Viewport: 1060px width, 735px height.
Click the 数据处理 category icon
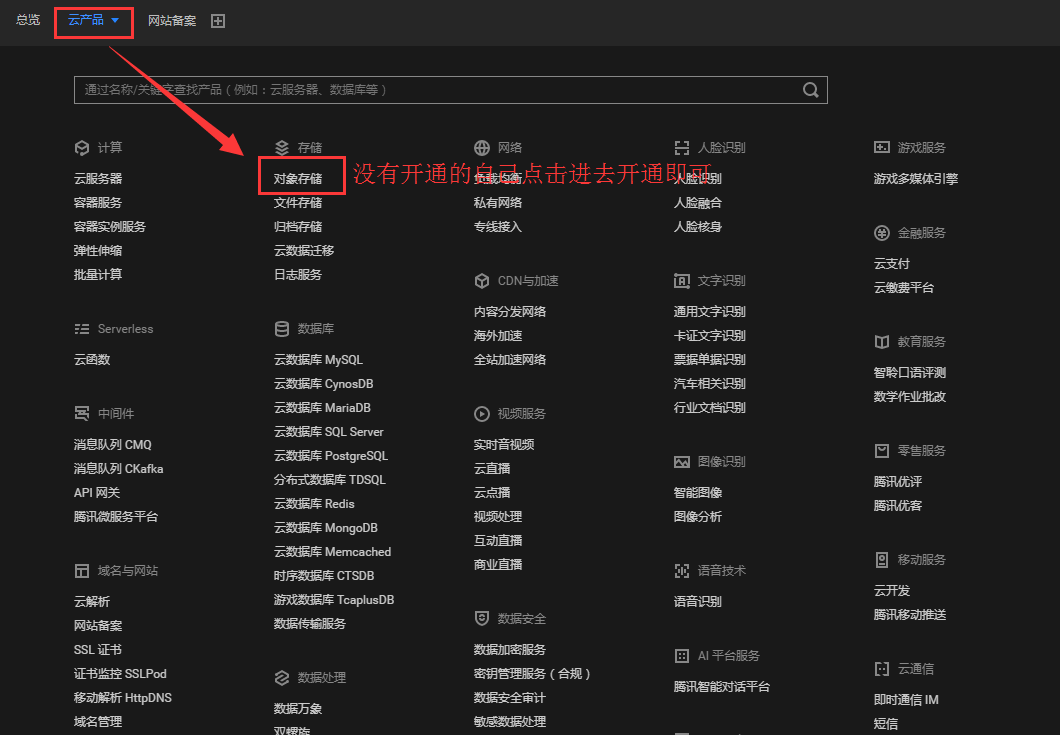tap(282, 678)
